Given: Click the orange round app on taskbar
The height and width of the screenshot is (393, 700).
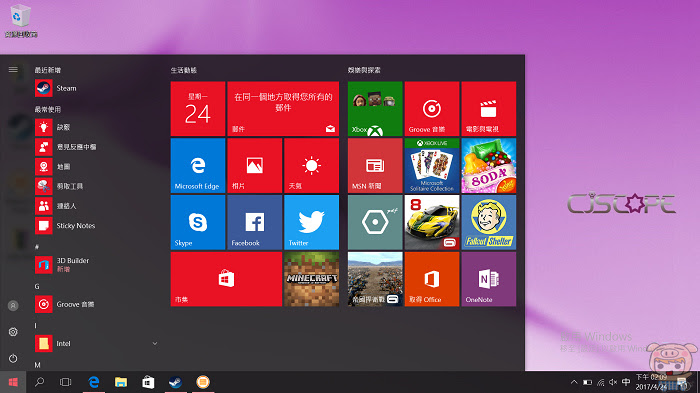Looking at the screenshot, I should (203, 382).
